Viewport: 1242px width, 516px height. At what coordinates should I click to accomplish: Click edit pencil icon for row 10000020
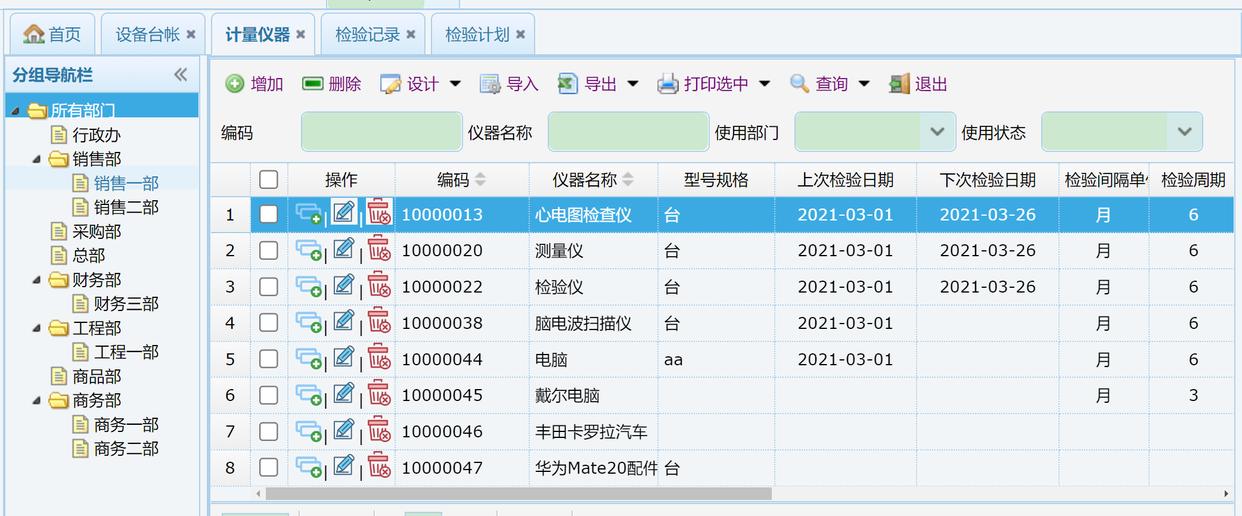[344, 250]
